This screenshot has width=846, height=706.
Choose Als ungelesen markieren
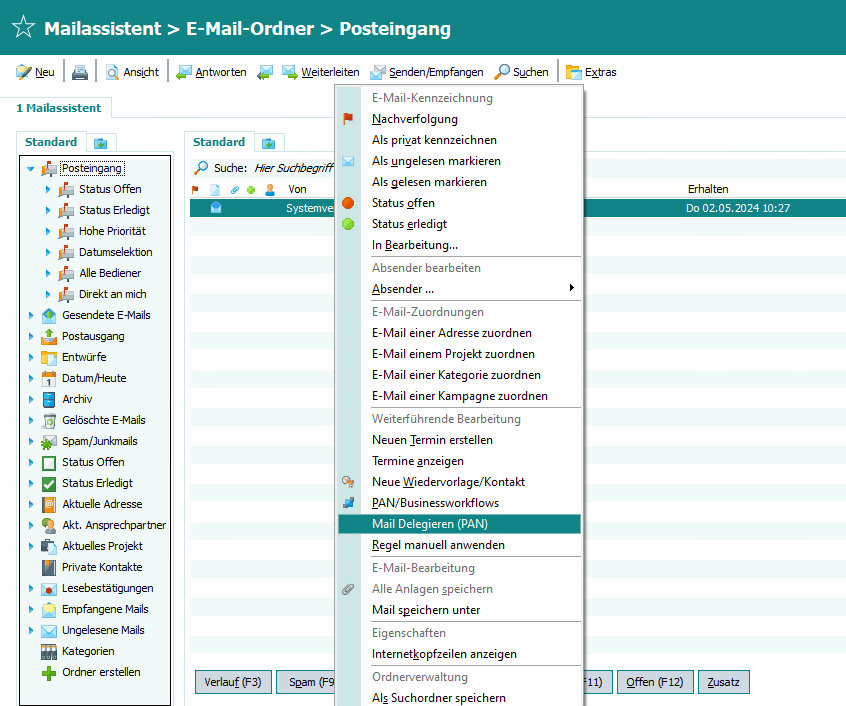point(436,161)
